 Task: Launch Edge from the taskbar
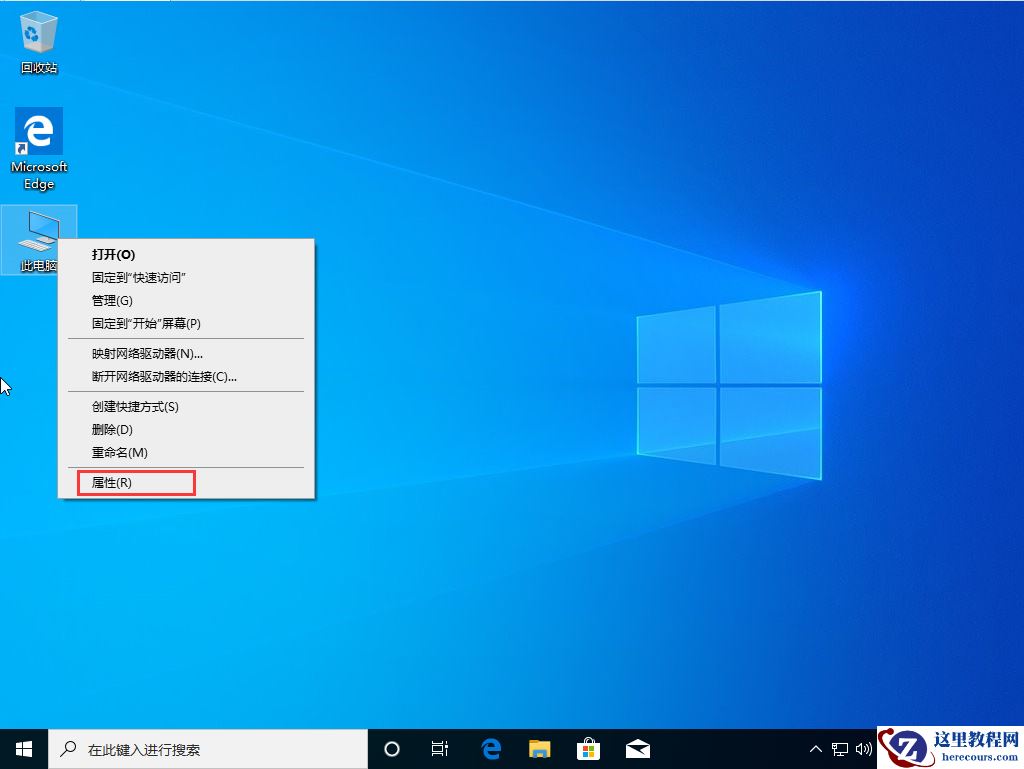point(490,748)
